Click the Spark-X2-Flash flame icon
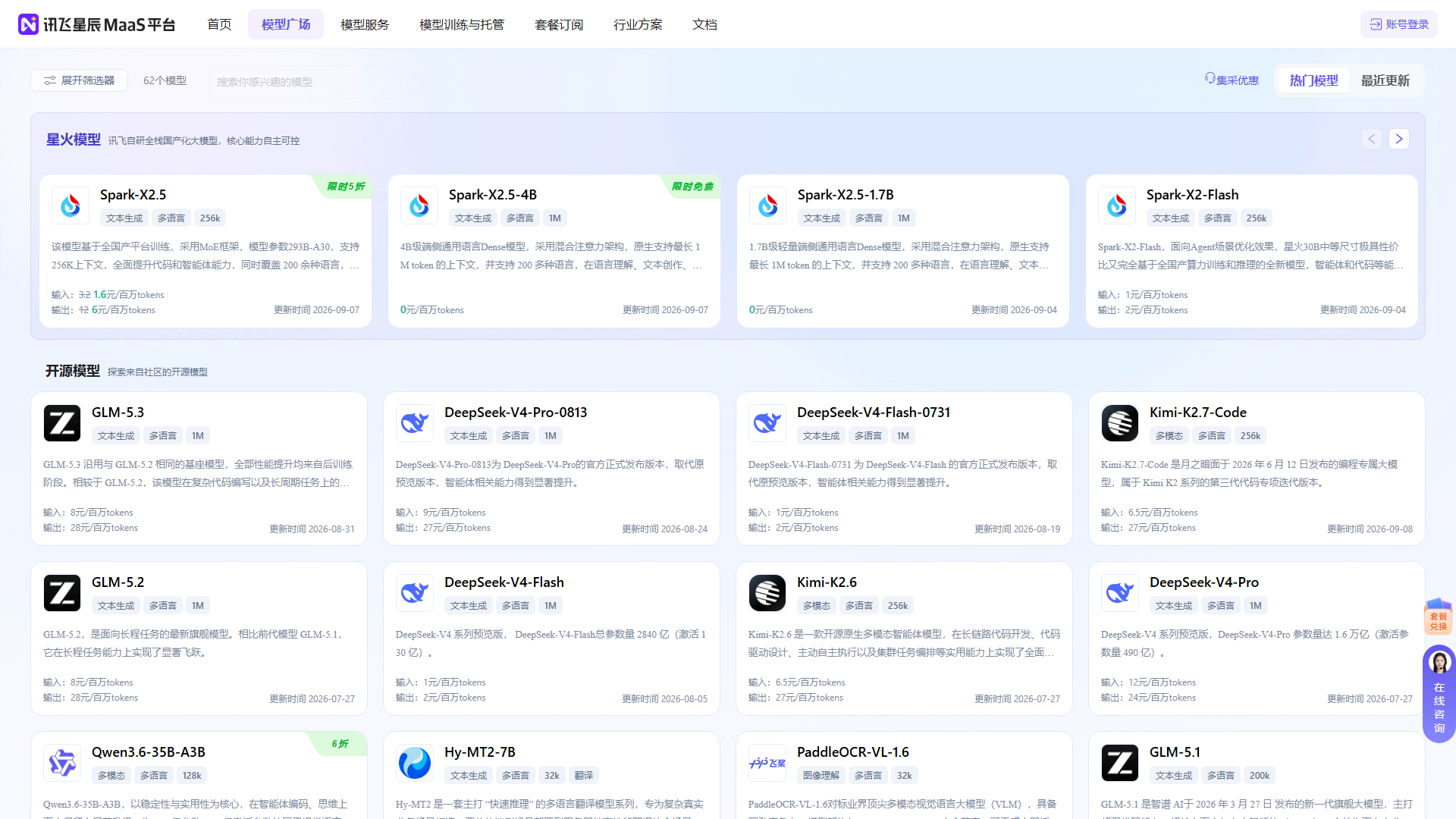The height and width of the screenshot is (819, 1456). click(1117, 206)
